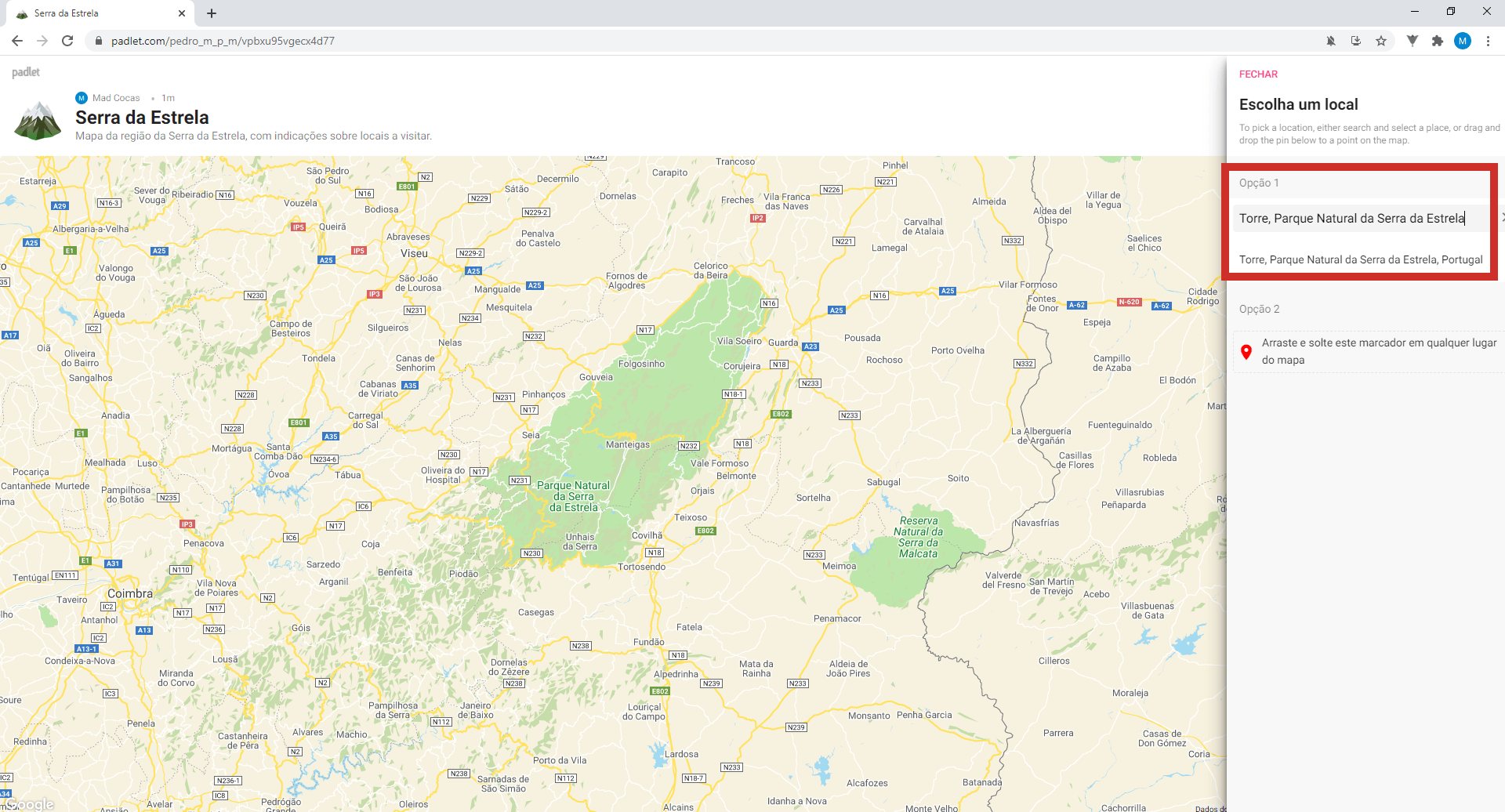The height and width of the screenshot is (812, 1505).
Task: Click Belmonte on the map
Action: pyautogui.click(x=736, y=476)
